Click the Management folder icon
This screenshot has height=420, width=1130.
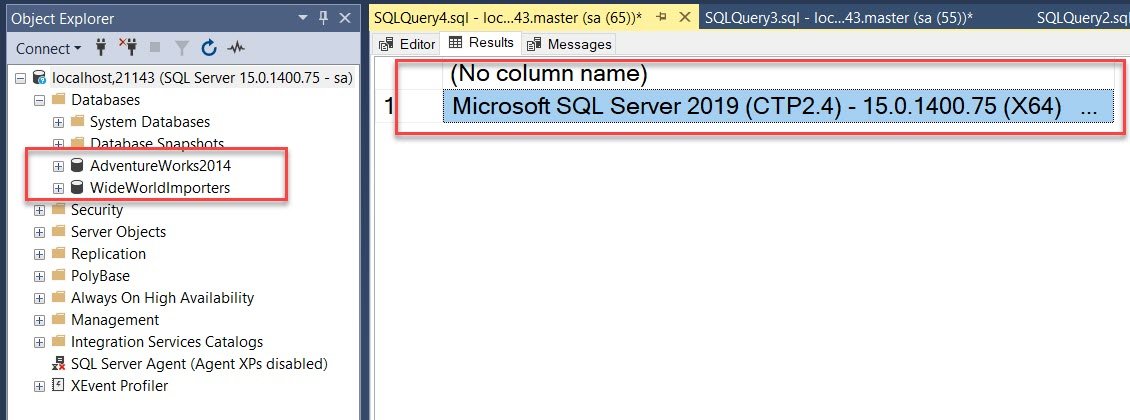click(x=58, y=320)
